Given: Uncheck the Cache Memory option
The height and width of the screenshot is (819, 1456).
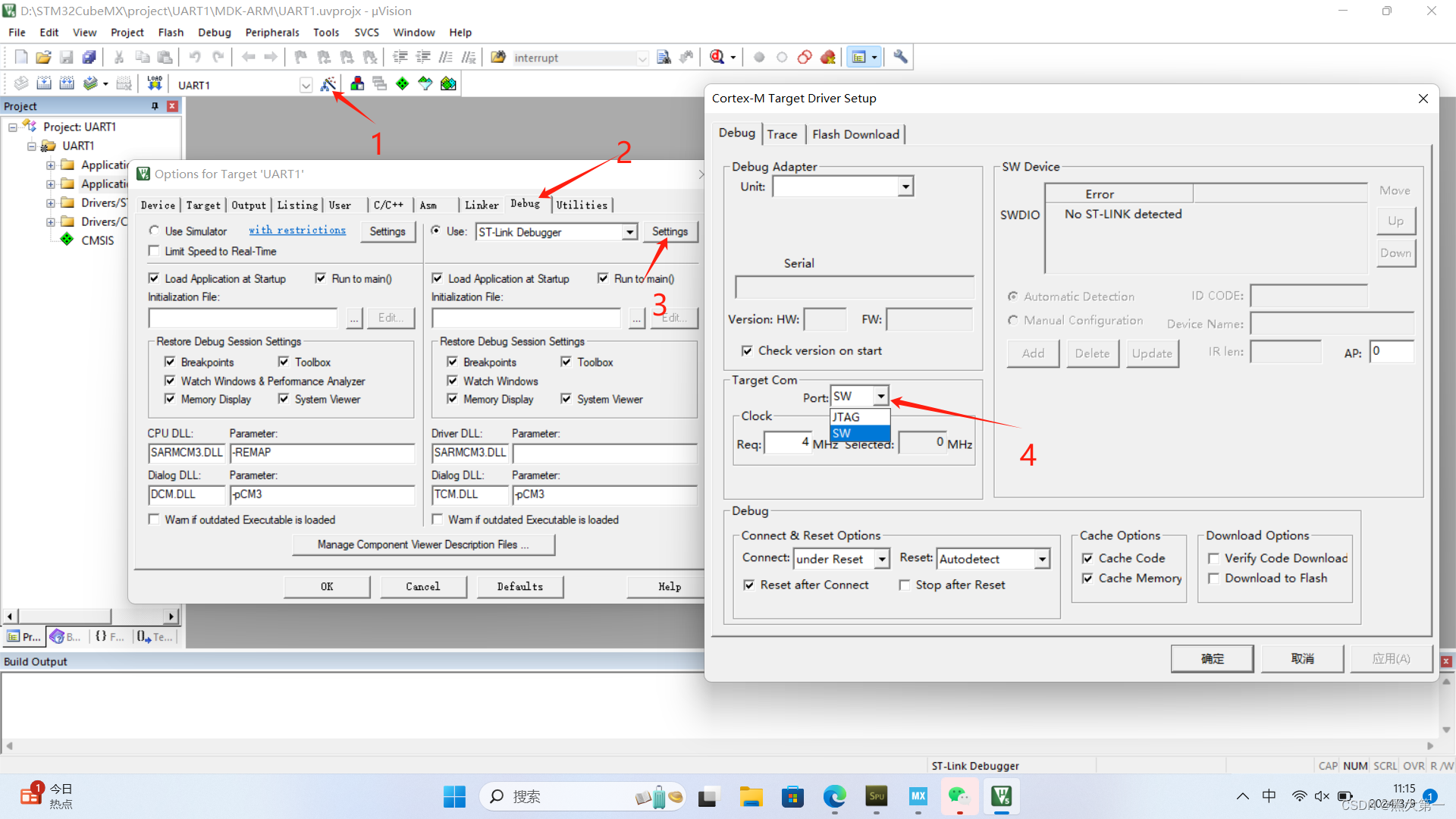Looking at the screenshot, I should tap(1087, 578).
